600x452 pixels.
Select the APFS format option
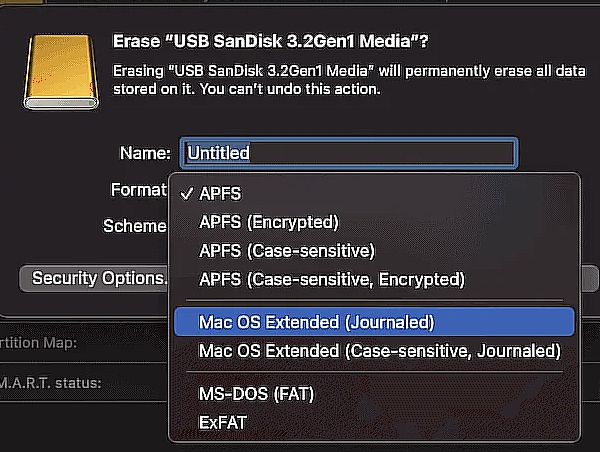220,193
